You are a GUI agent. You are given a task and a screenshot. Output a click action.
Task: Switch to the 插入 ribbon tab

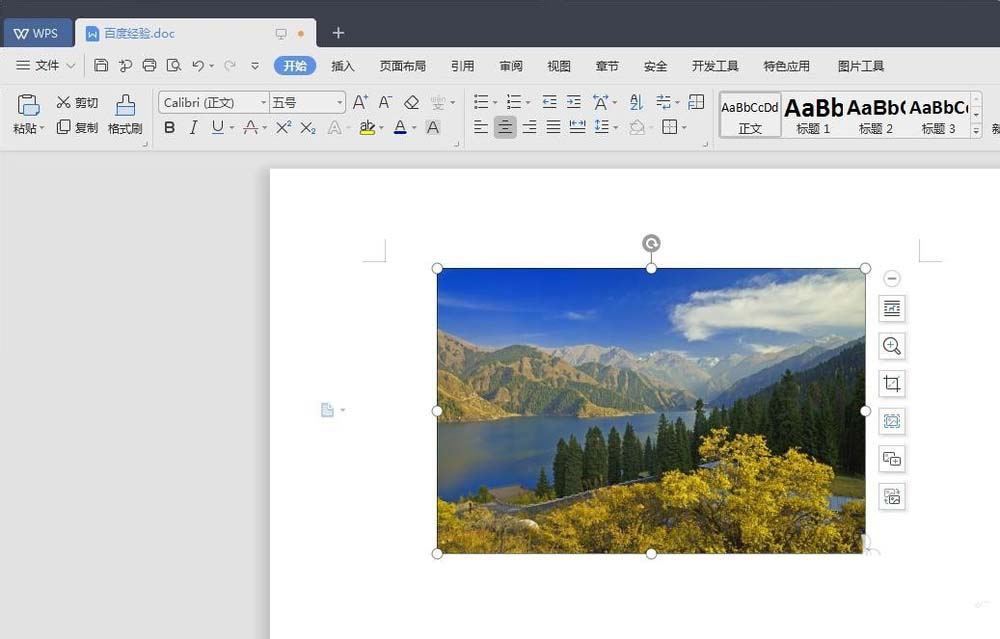[x=343, y=66]
